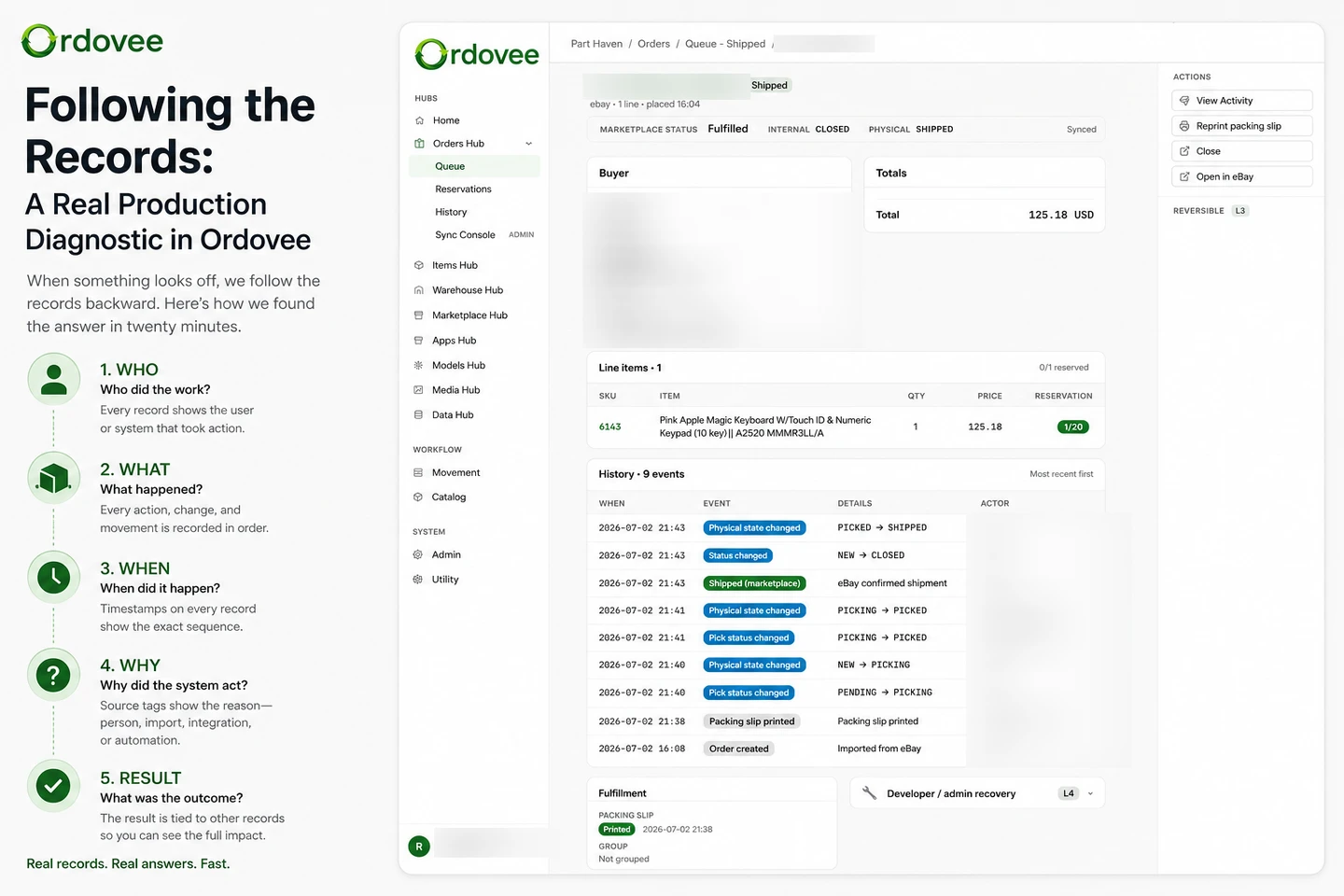Click the Admin gear icon
This screenshot has width=1344, height=896.
pyautogui.click(x=418, y=554)
